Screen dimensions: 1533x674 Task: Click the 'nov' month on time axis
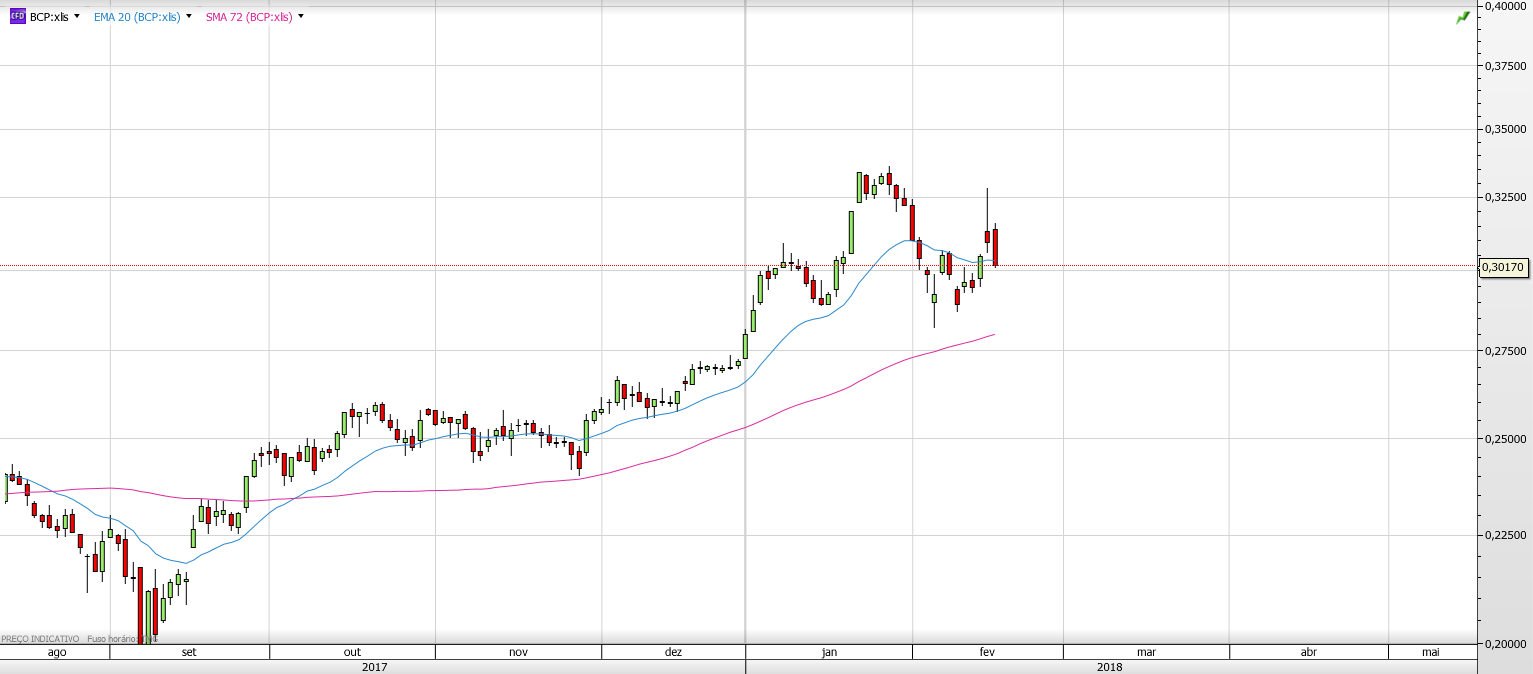(518, 652)
